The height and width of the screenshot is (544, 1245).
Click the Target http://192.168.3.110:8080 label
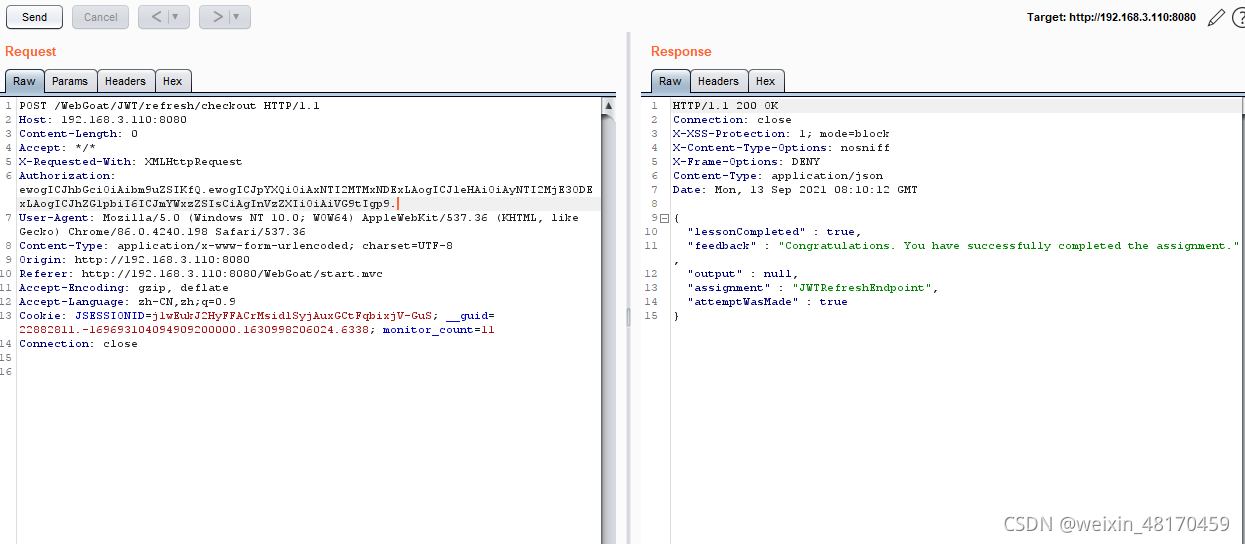pos(1111,18)
